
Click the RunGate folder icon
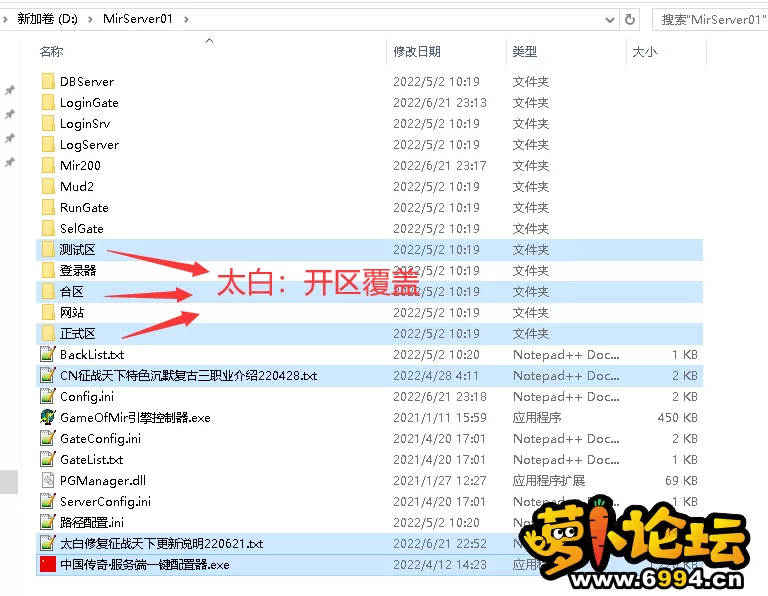coord(48,208)
